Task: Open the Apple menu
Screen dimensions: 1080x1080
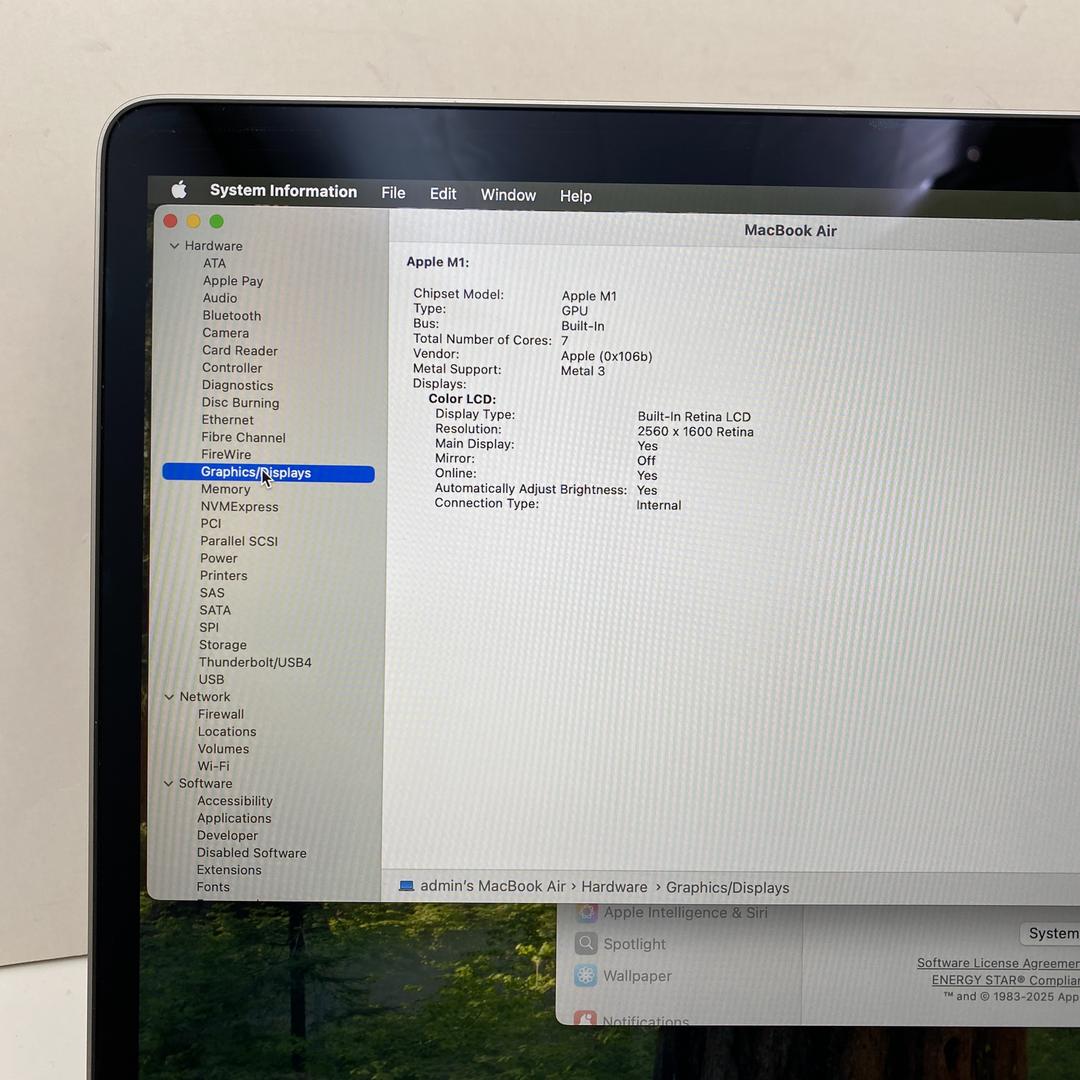Action: [179, 190]
